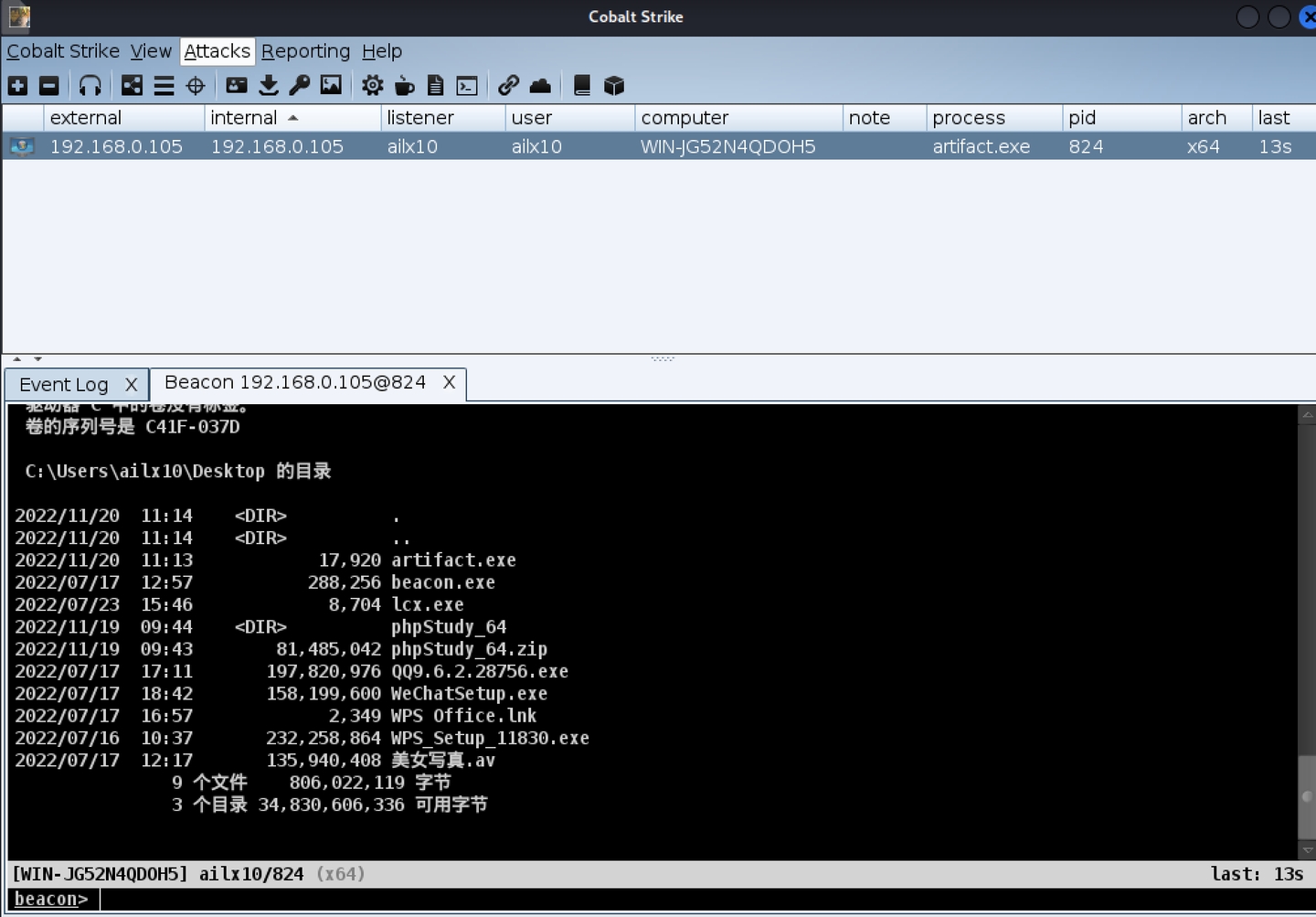Collapse the console pane with down arrow
Viewport: 1316px width, 917px height.
tap(37, 358)
